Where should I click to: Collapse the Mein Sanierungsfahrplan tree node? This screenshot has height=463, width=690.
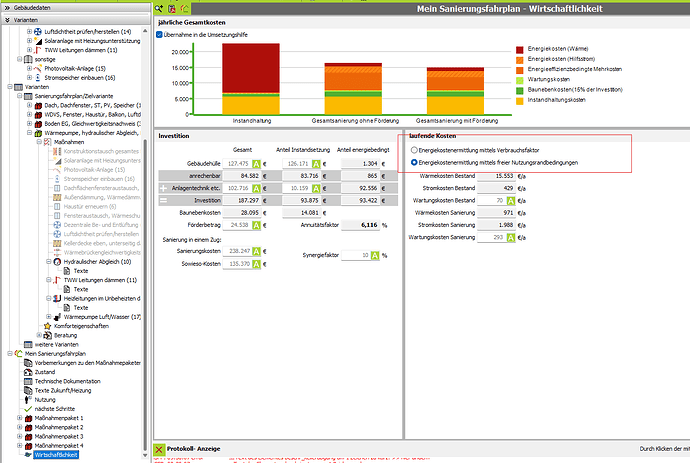(10, 354)
